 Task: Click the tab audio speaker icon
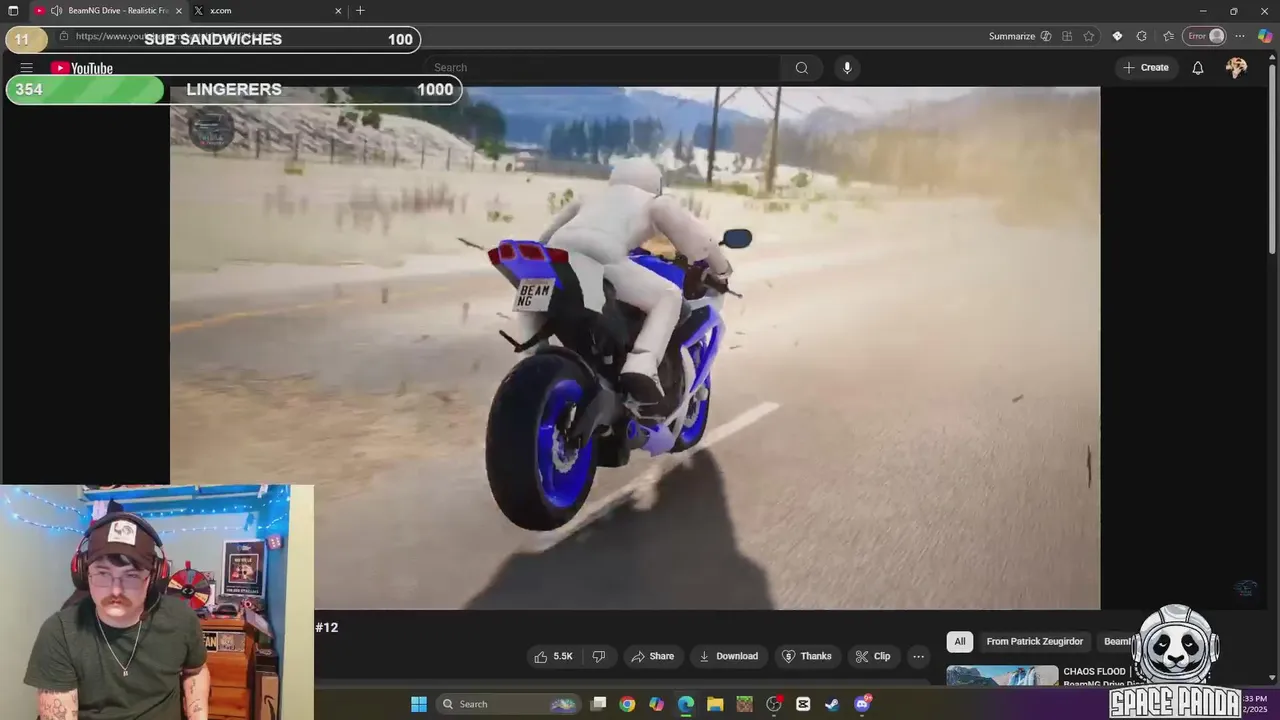56,11
